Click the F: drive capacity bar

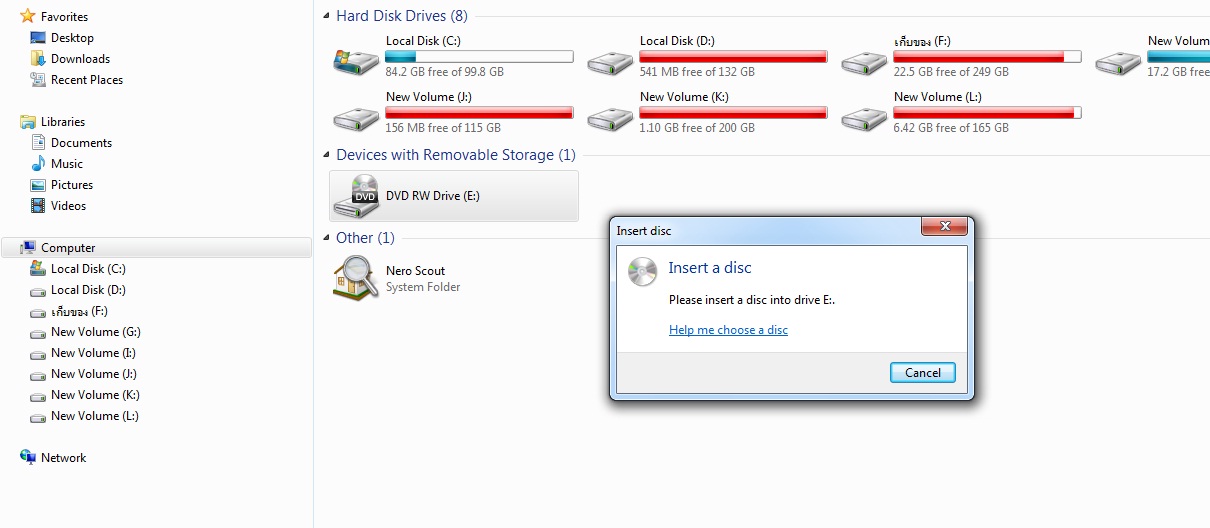[987, 57]
